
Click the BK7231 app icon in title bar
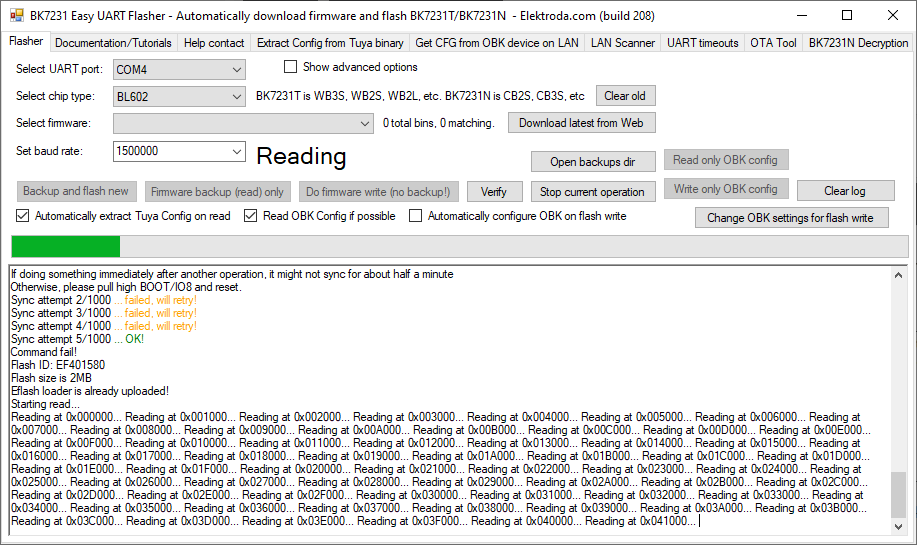[17, 15]
